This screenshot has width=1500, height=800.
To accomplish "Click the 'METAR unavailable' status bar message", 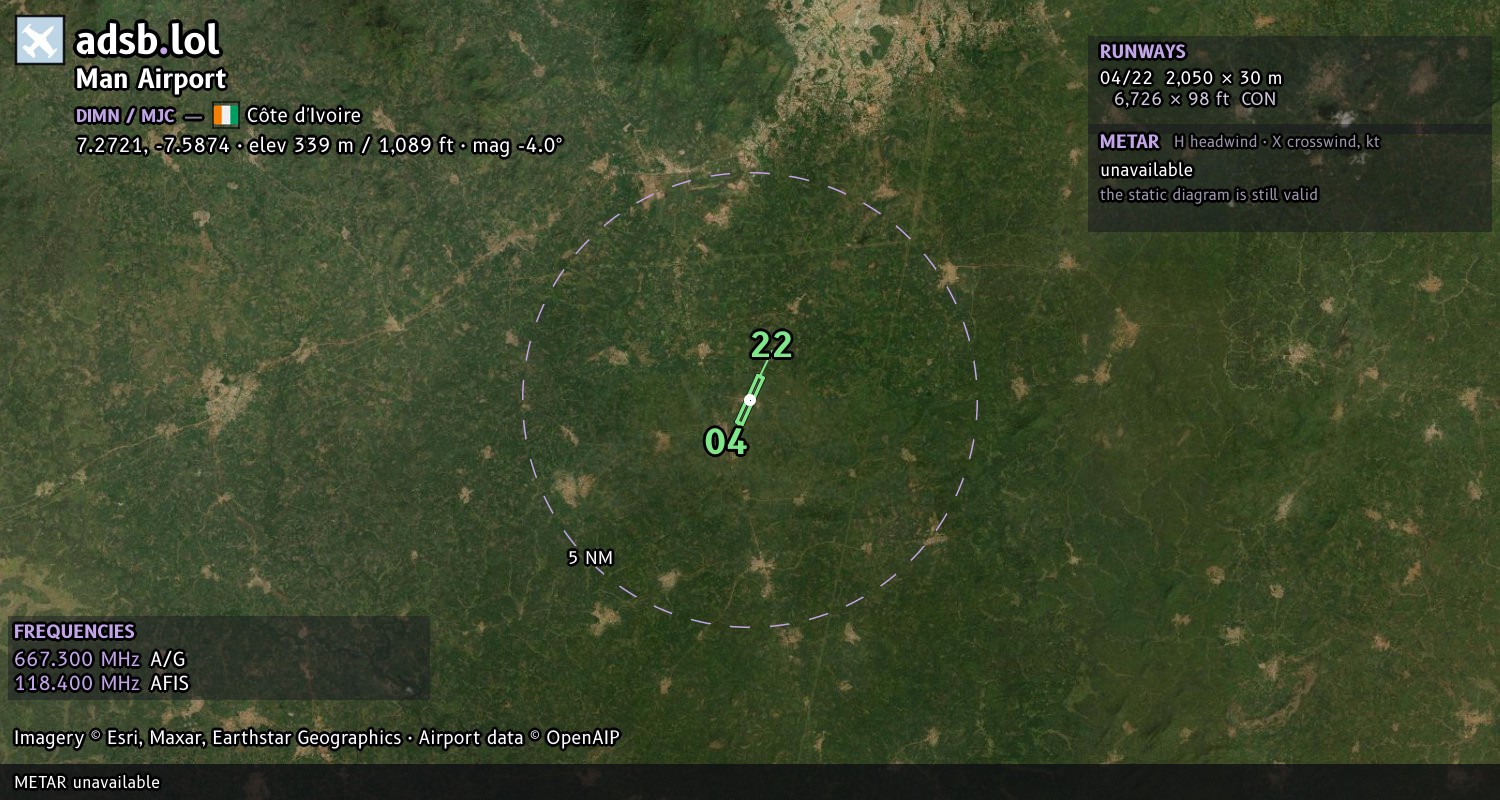I will (87, 782).
